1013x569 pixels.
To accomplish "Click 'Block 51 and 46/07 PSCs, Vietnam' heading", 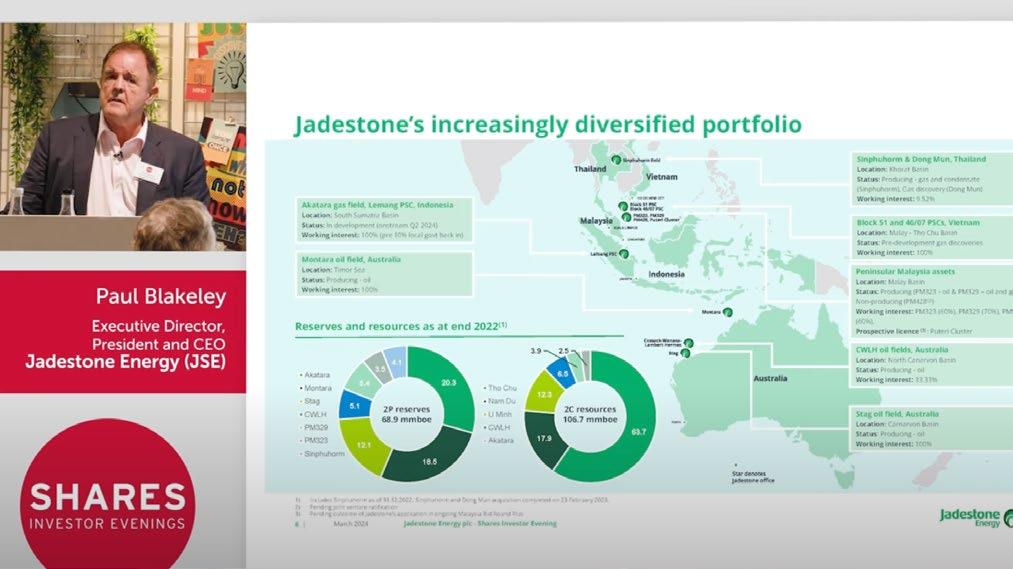I will (x=918, y=222).
